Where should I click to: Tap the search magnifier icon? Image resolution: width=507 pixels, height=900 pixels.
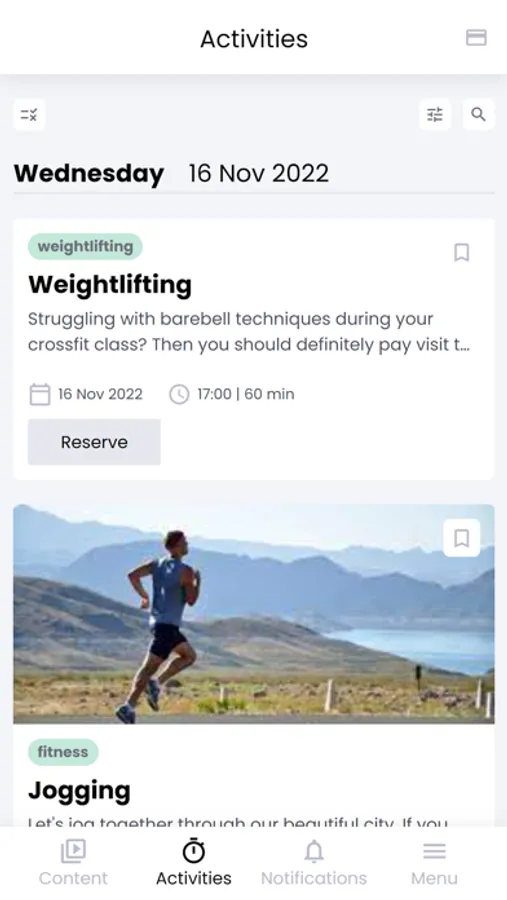[478, 115]
